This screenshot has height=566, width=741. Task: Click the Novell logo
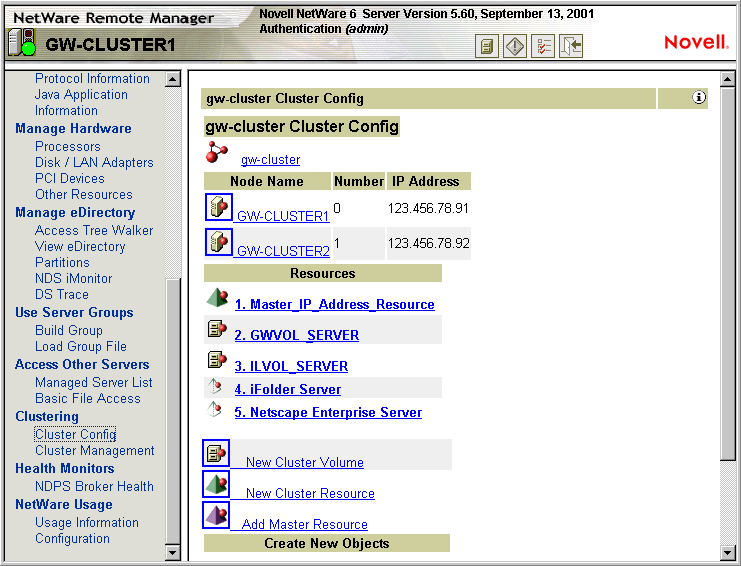click(696, 42)
